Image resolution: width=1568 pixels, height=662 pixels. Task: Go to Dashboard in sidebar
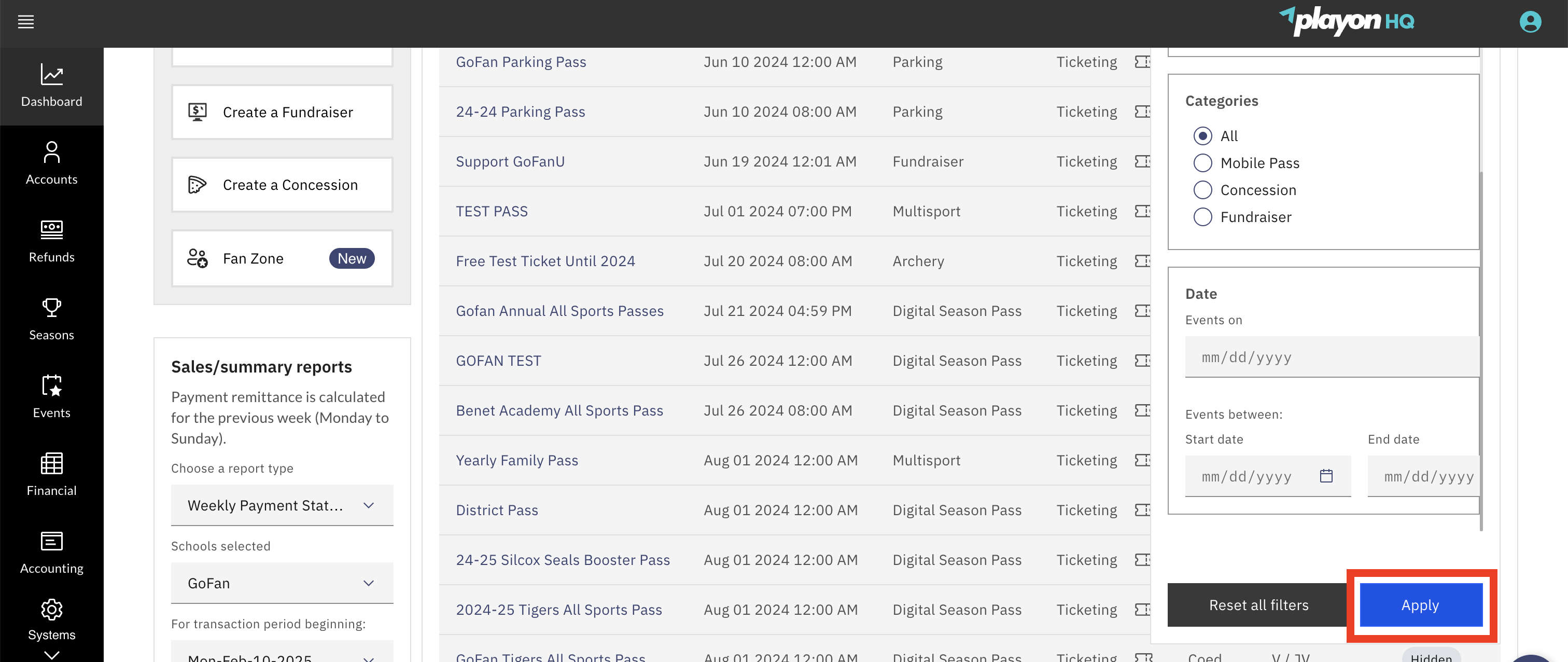52,87
